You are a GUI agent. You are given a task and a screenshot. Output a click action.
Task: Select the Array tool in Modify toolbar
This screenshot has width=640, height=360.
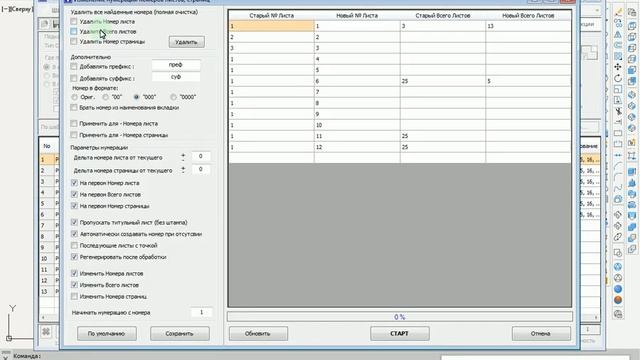[618, 56]
